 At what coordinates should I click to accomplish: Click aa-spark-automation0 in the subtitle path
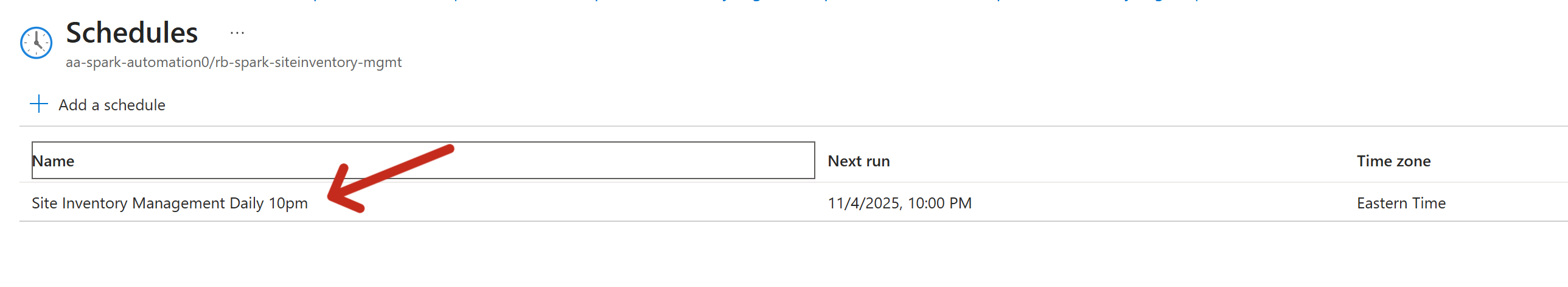pyautogui.click(x=137, y=62)
